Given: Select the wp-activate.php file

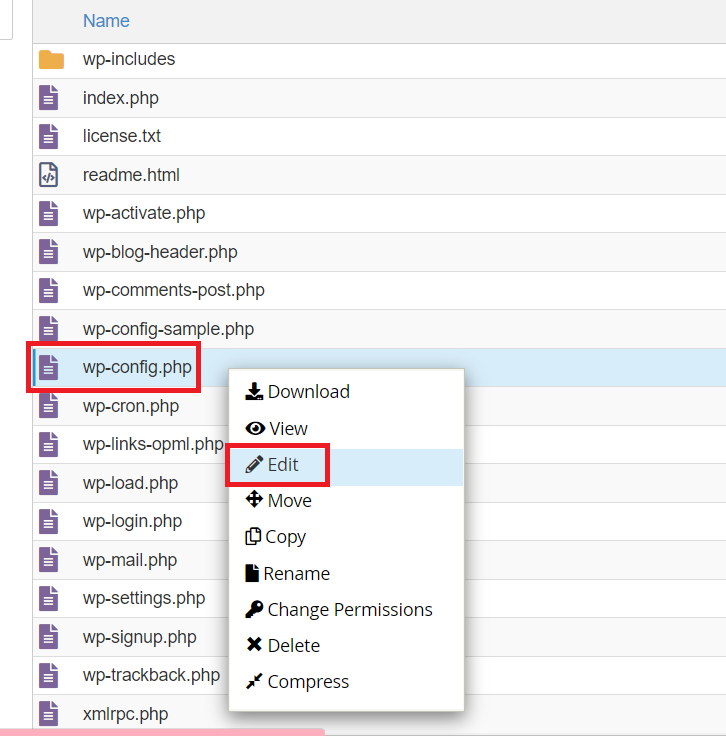Looking at the screenshot, I should 143,213.
